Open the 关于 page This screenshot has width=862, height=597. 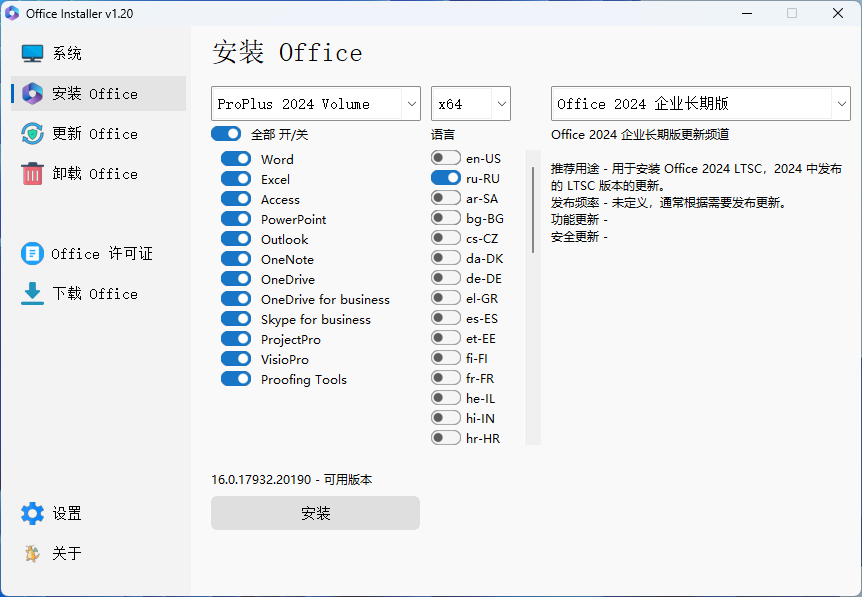coord(98,553)
